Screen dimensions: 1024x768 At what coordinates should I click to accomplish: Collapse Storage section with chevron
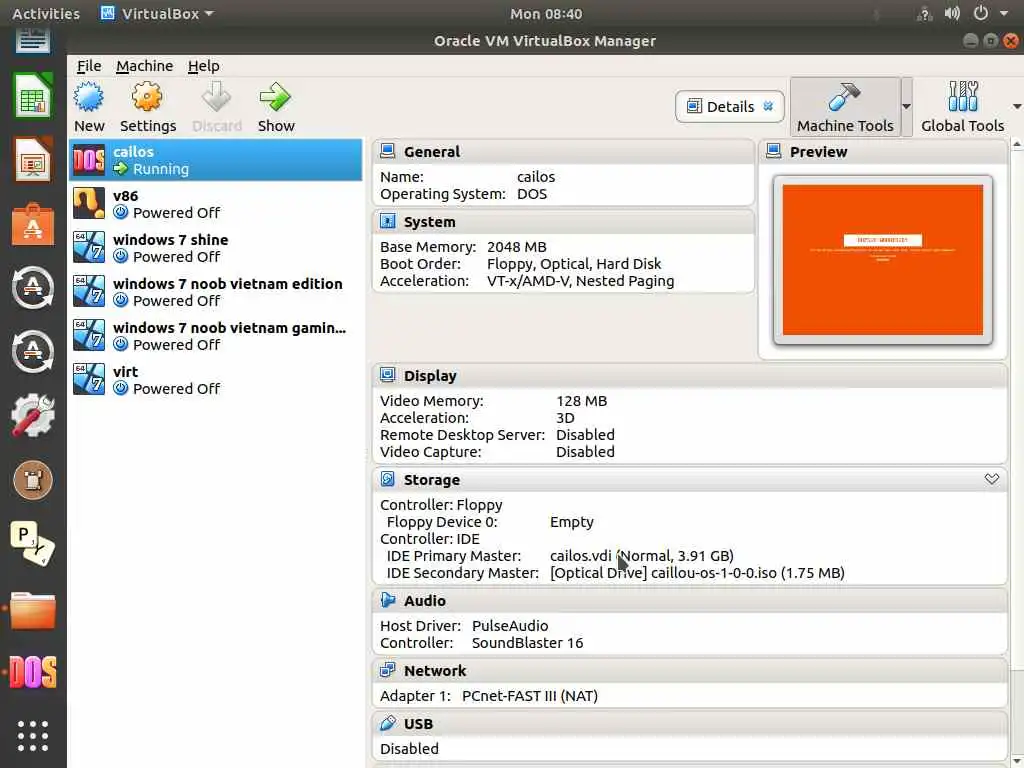991,479
